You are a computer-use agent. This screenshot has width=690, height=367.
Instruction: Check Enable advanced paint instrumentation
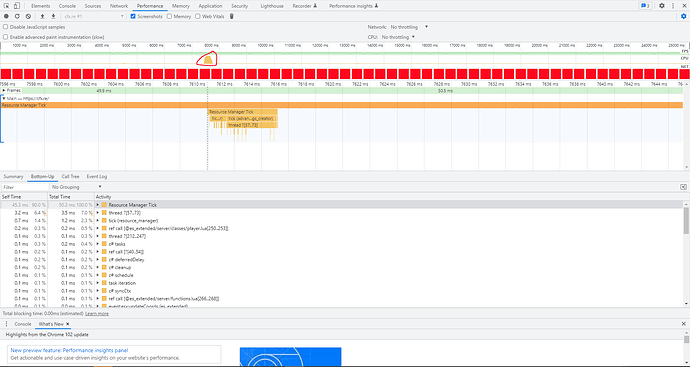pyautogui.click(x=6, y=37)
